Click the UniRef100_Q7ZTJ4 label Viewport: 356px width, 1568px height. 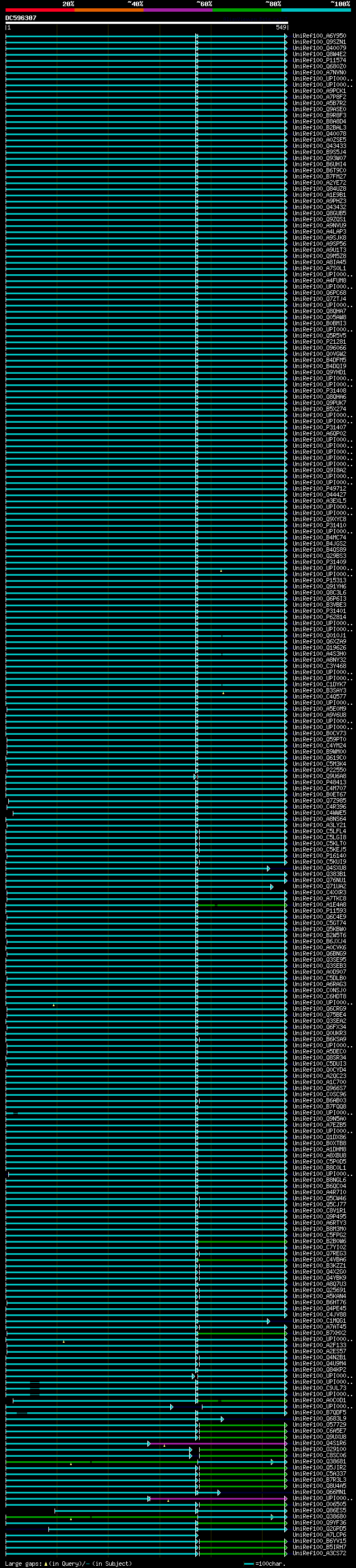[319, 299]
